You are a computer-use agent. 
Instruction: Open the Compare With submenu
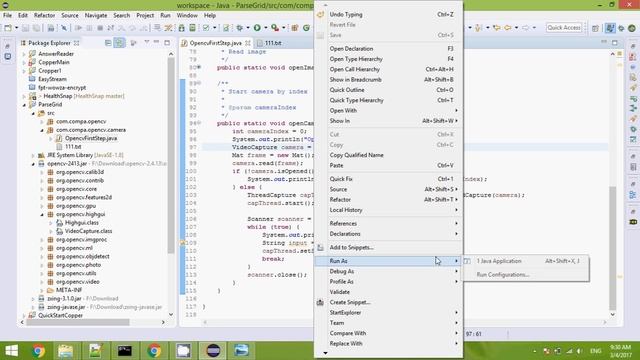click(x=389, y=333)
